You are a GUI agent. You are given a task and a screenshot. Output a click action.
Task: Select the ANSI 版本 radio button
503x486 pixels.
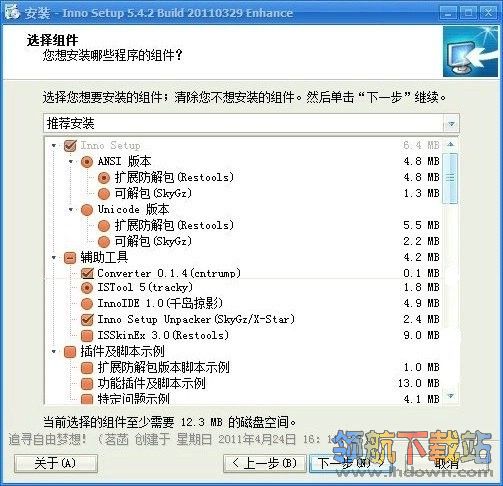pos(87,162)
